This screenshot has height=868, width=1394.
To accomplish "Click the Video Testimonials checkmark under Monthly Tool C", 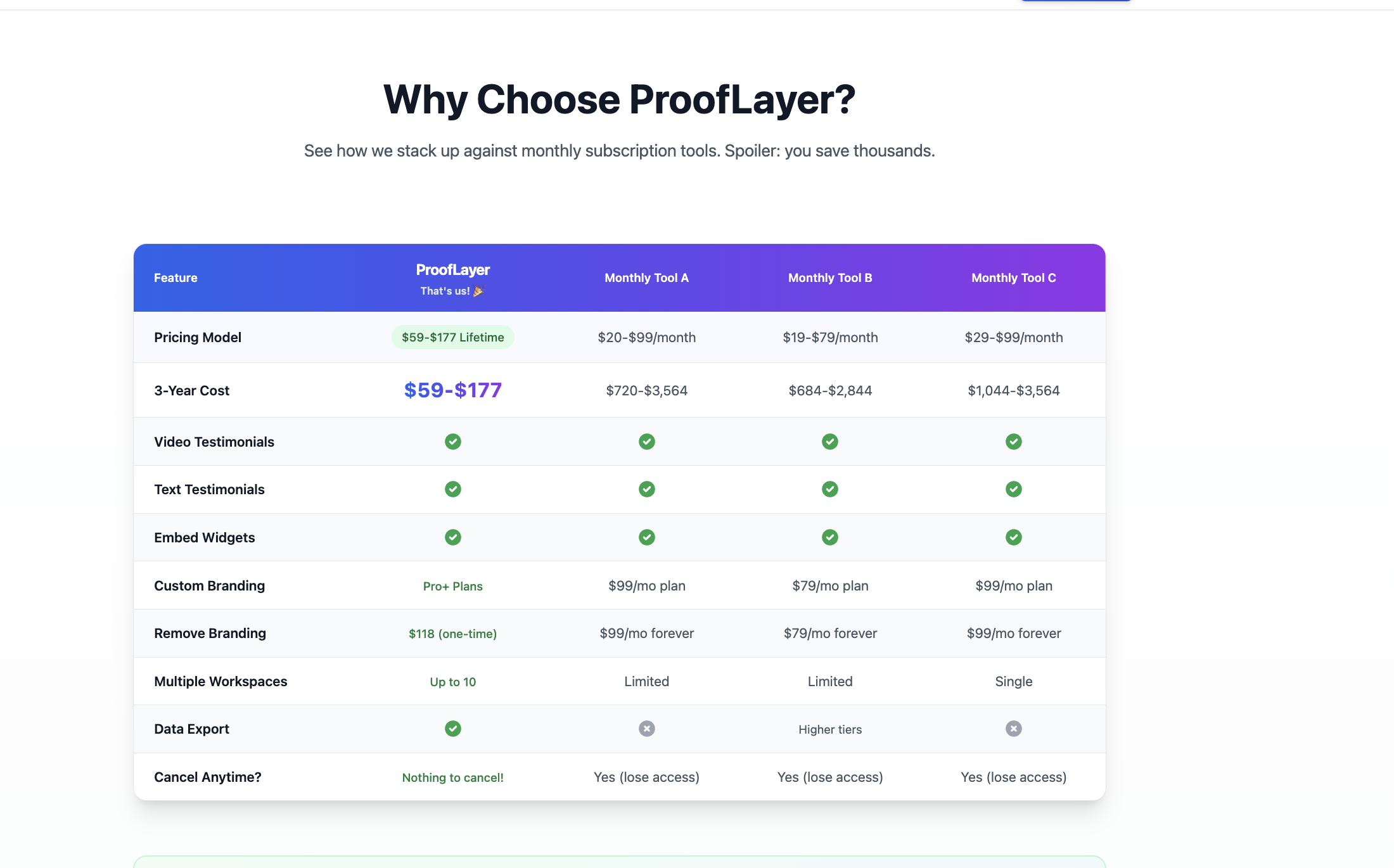I will (x=1013, y=442).
